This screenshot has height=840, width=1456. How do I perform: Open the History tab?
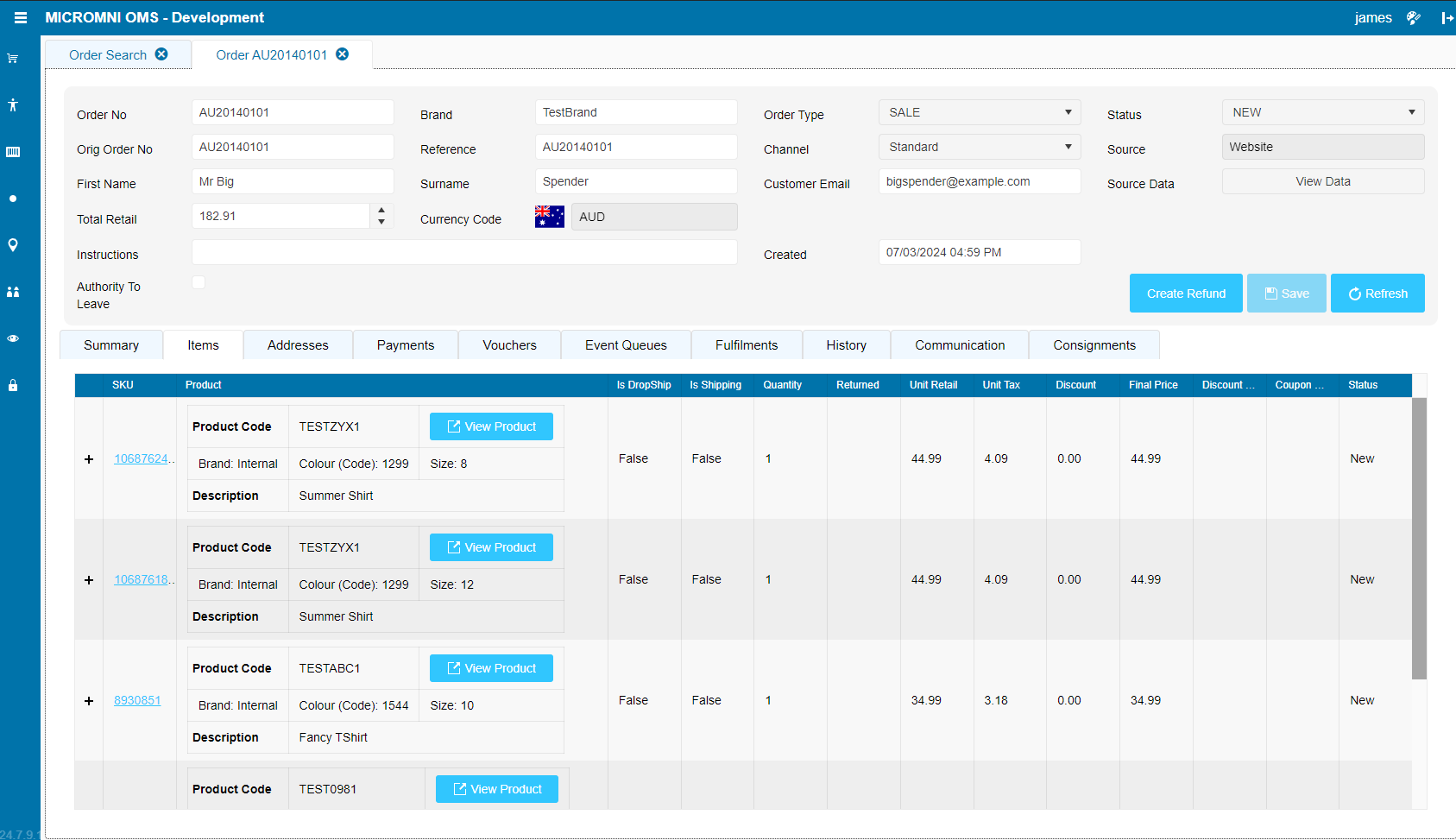846,345
